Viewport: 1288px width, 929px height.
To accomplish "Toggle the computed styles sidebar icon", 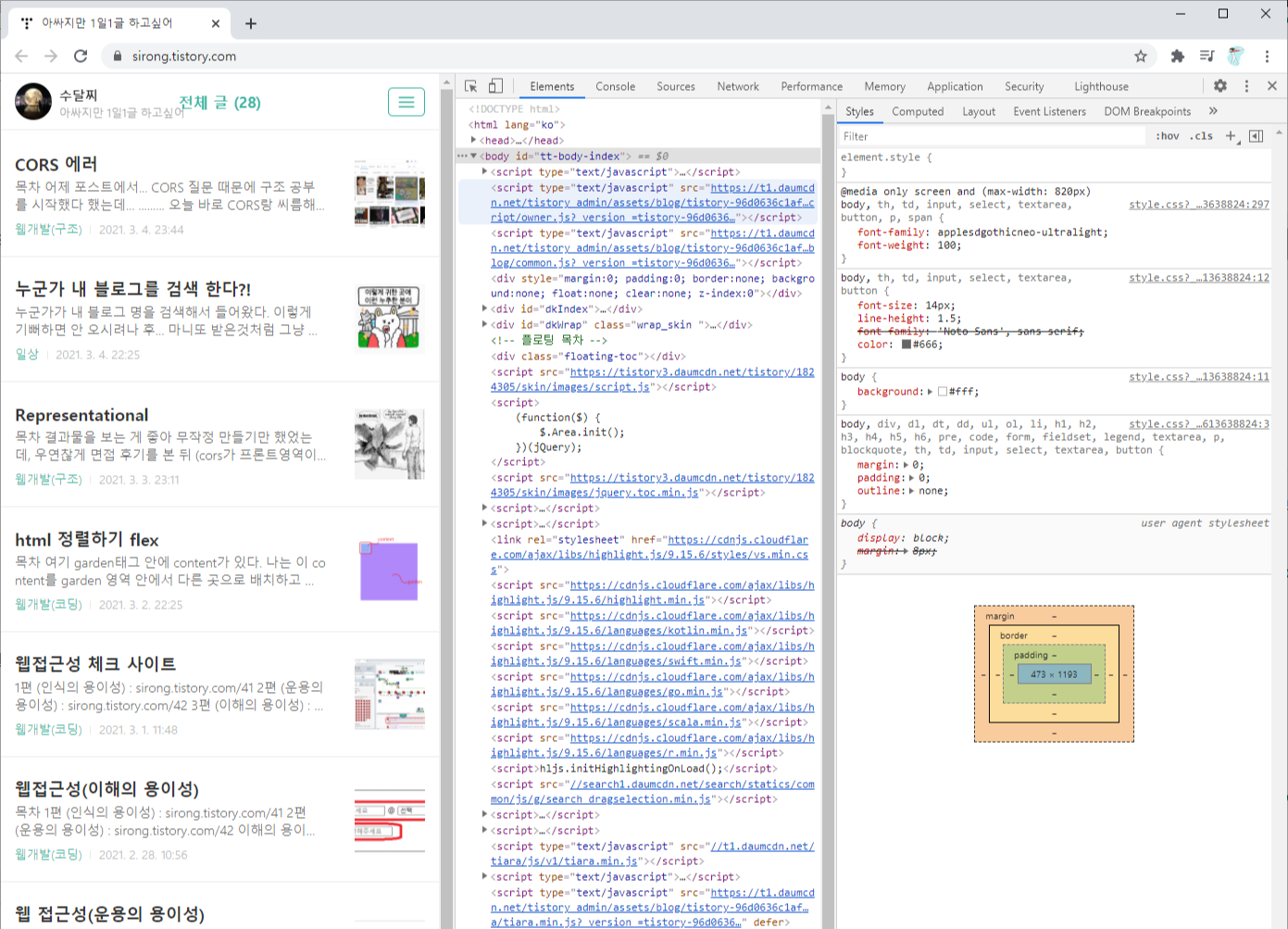I will pos(1256,136).
